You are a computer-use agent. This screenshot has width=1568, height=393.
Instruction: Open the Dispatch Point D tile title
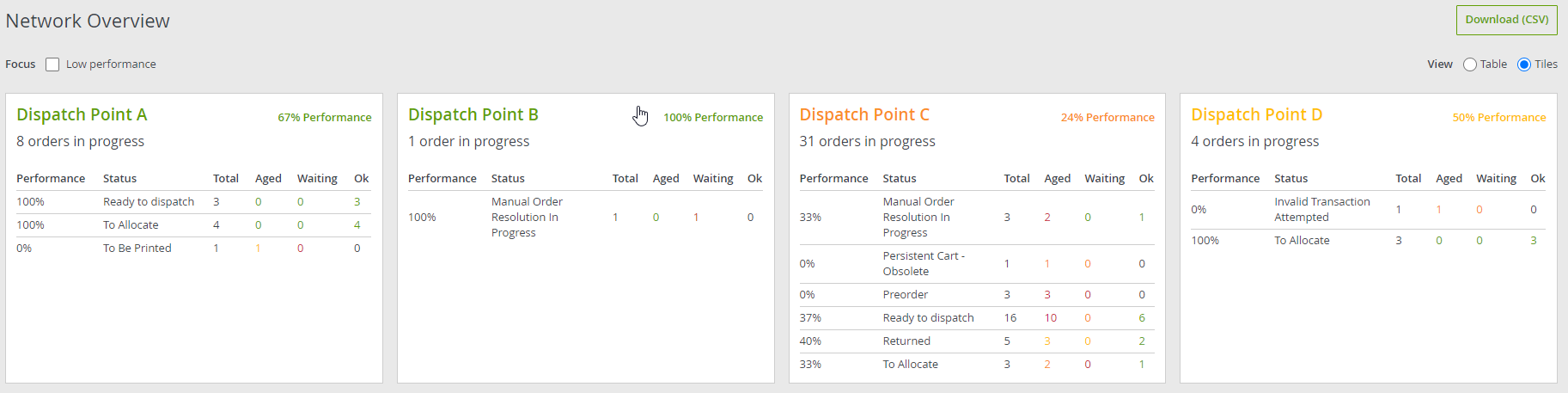[1256, 114]
